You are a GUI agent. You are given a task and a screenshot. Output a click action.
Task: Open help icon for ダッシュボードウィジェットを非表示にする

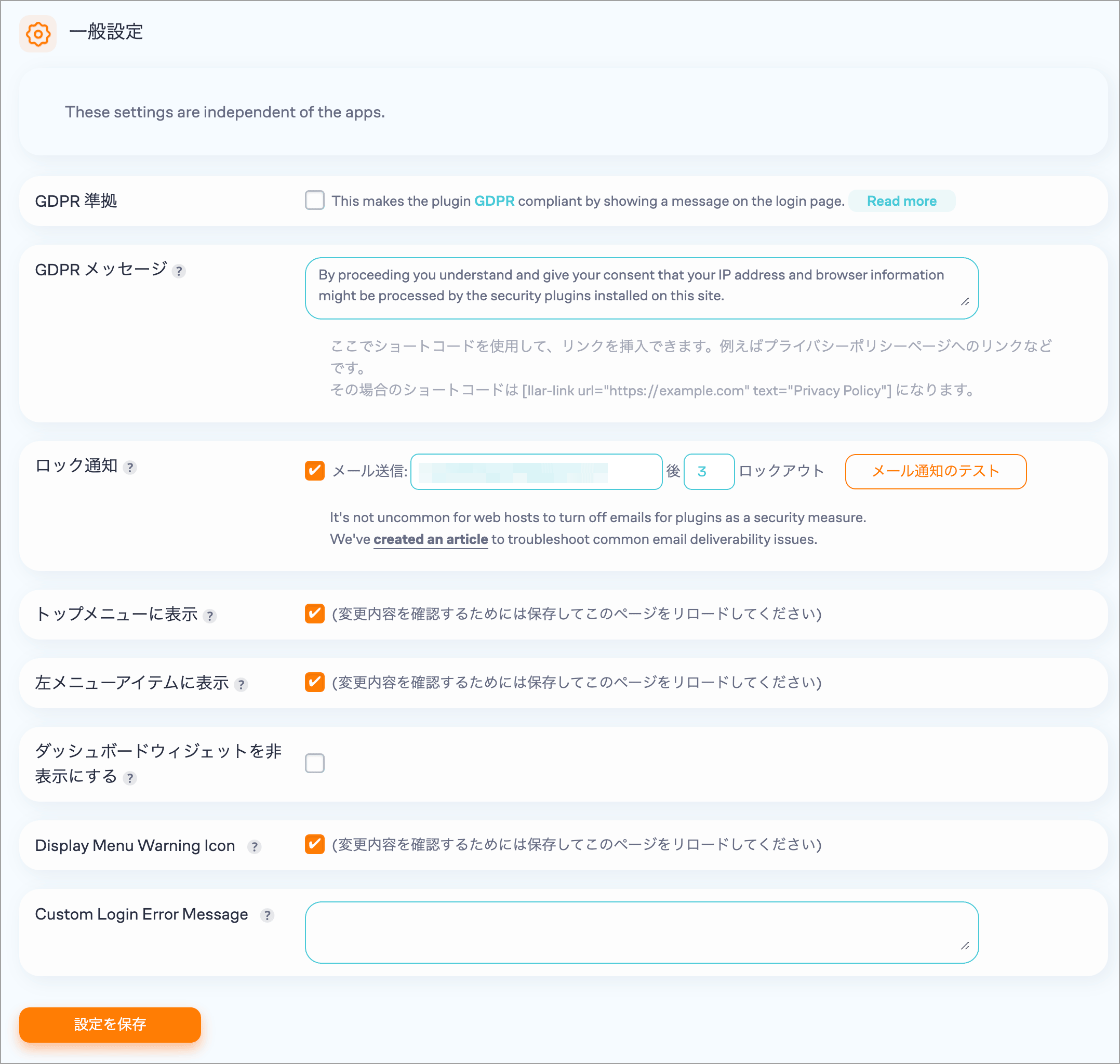pyautogui.click(x=130, y=778)
